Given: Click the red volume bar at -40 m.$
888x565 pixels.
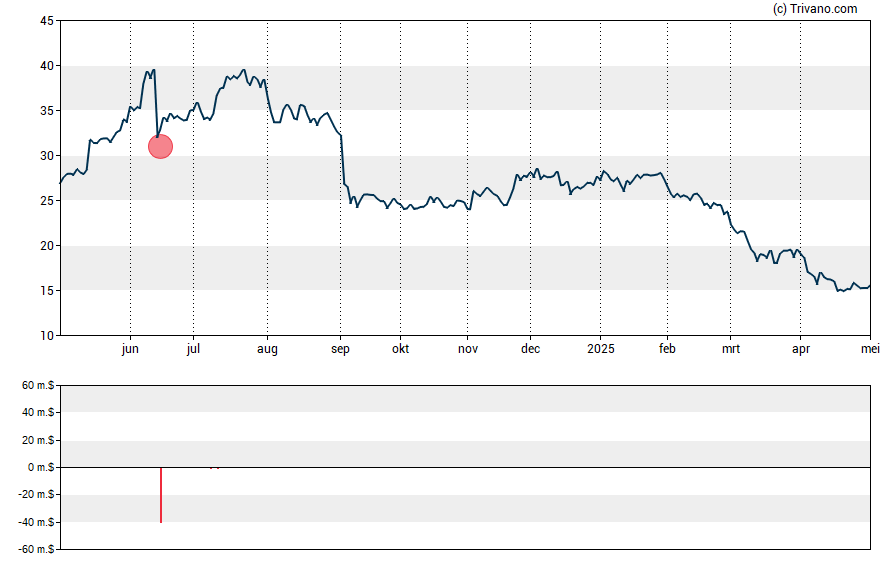Looking at the screenshot, I should point(161,495).
